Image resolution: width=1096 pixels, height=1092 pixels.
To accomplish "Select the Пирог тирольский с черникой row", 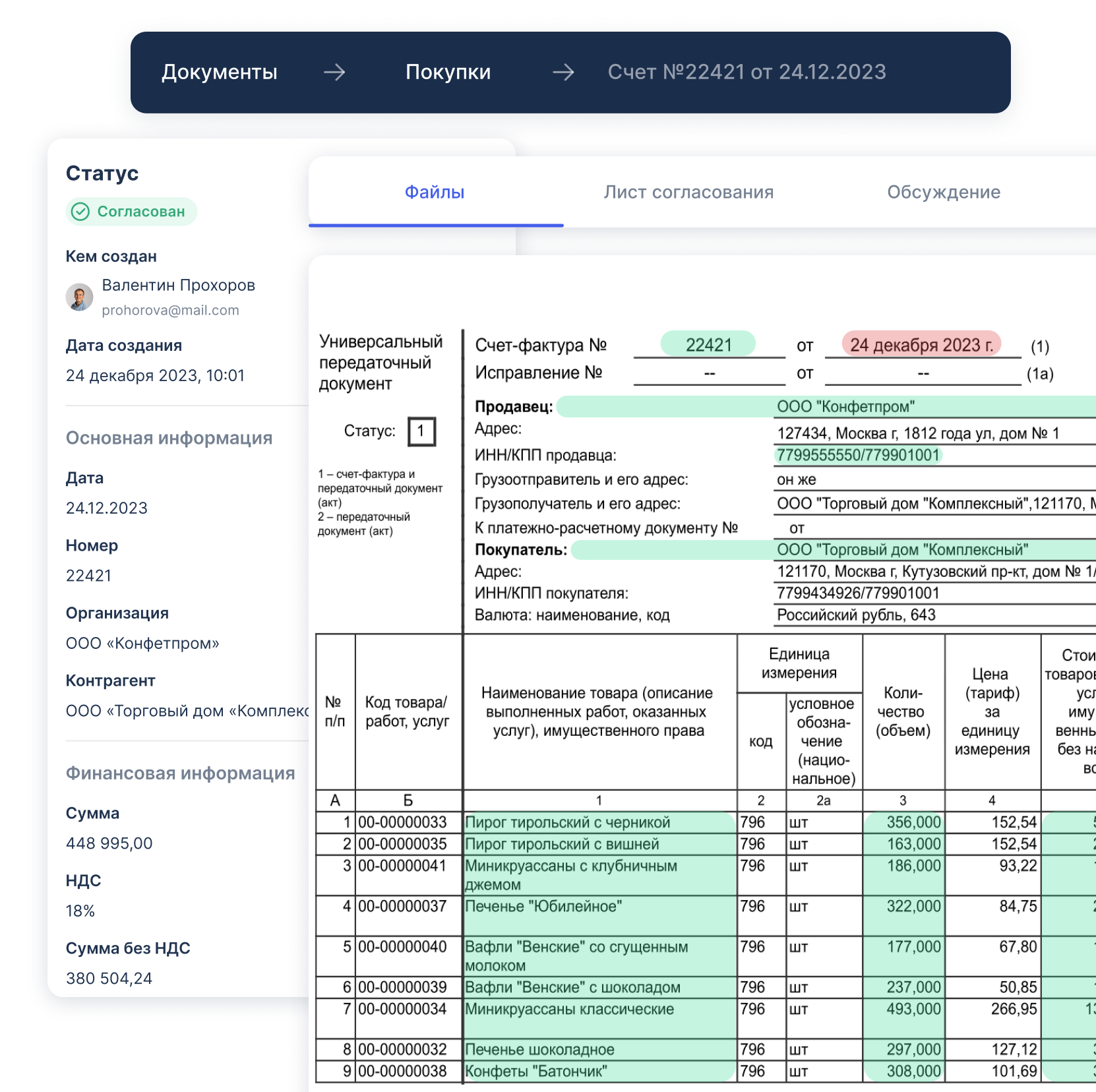I will [x=567, y=822].
